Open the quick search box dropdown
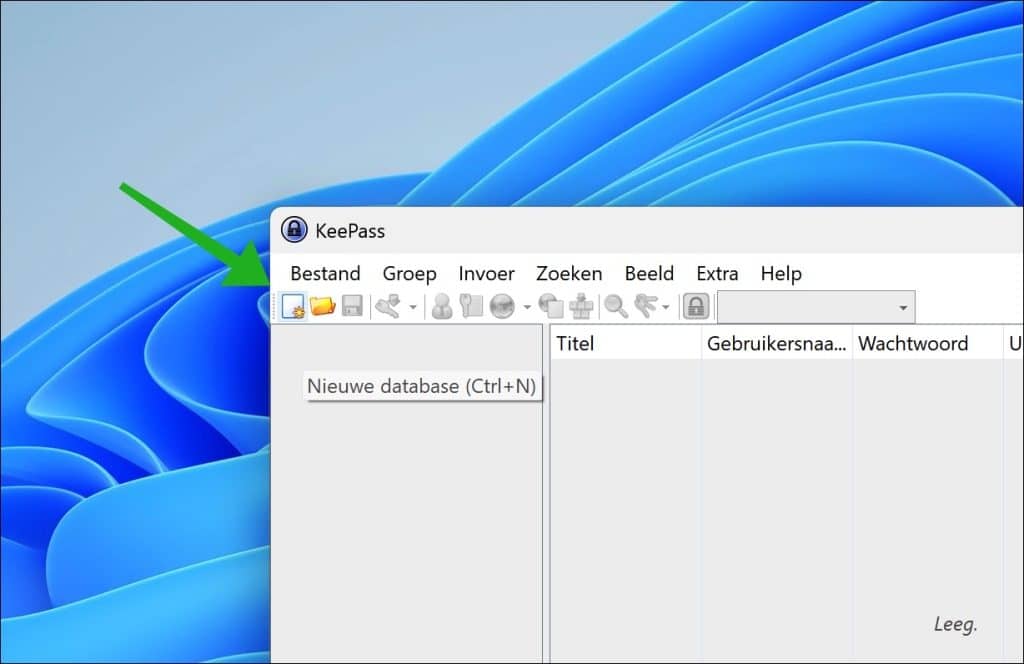 905,306
